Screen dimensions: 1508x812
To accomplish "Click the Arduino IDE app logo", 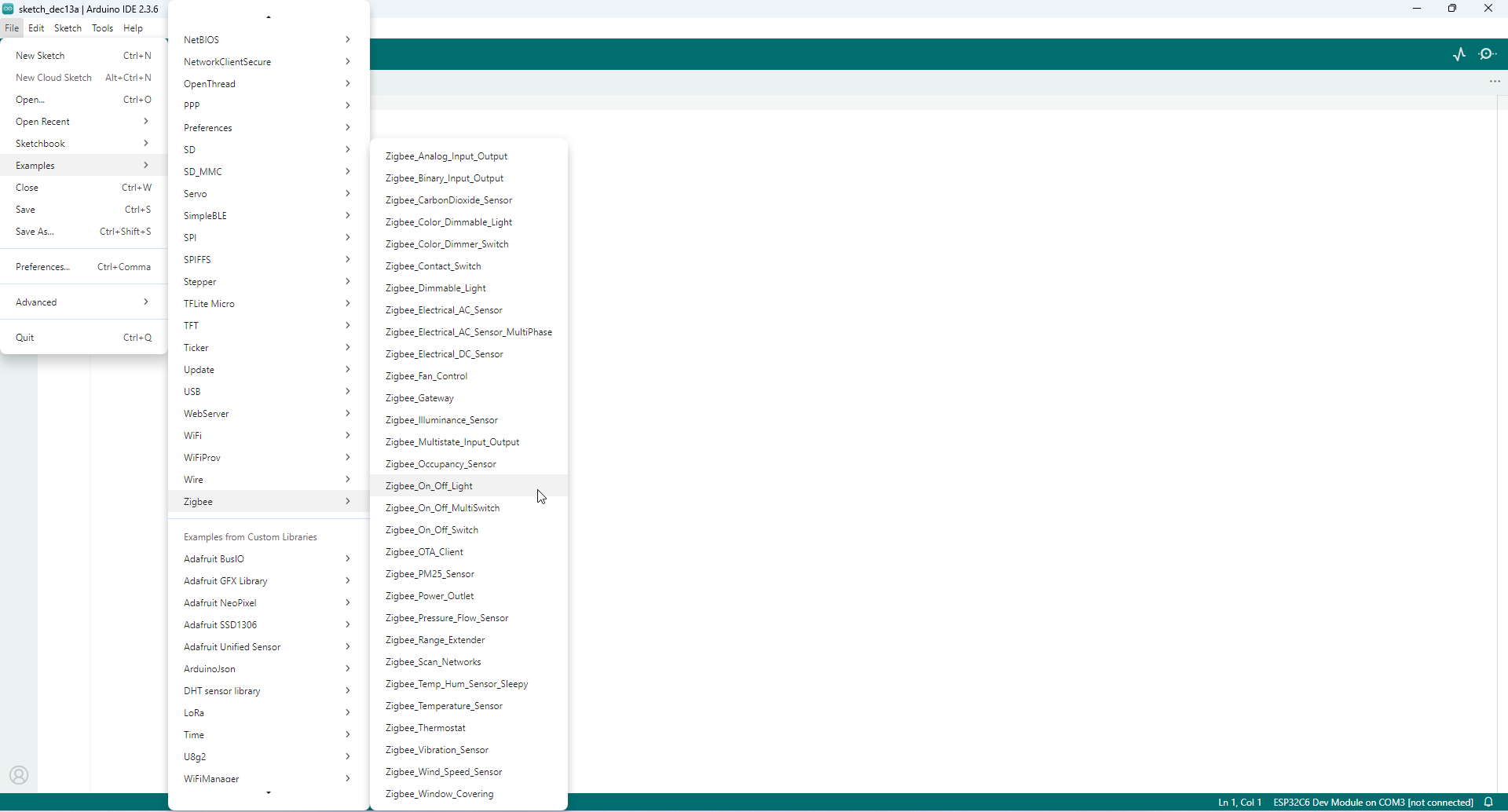I will pos(8,9).
